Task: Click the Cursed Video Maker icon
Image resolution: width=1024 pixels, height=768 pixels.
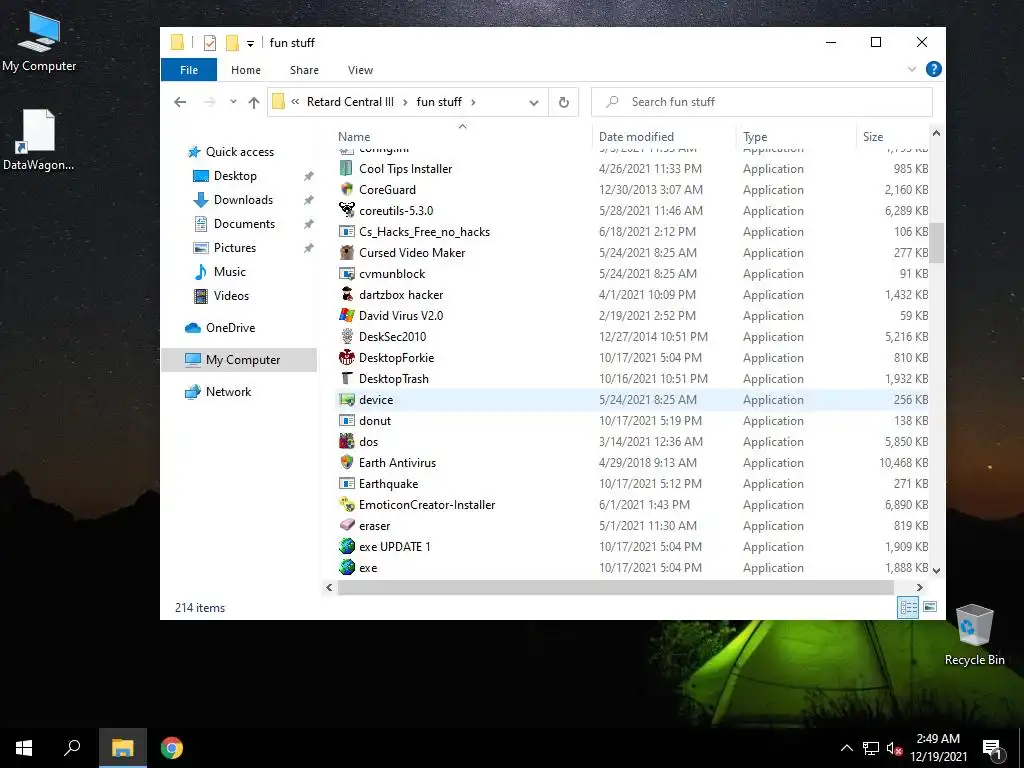Action: pos(346,253)
